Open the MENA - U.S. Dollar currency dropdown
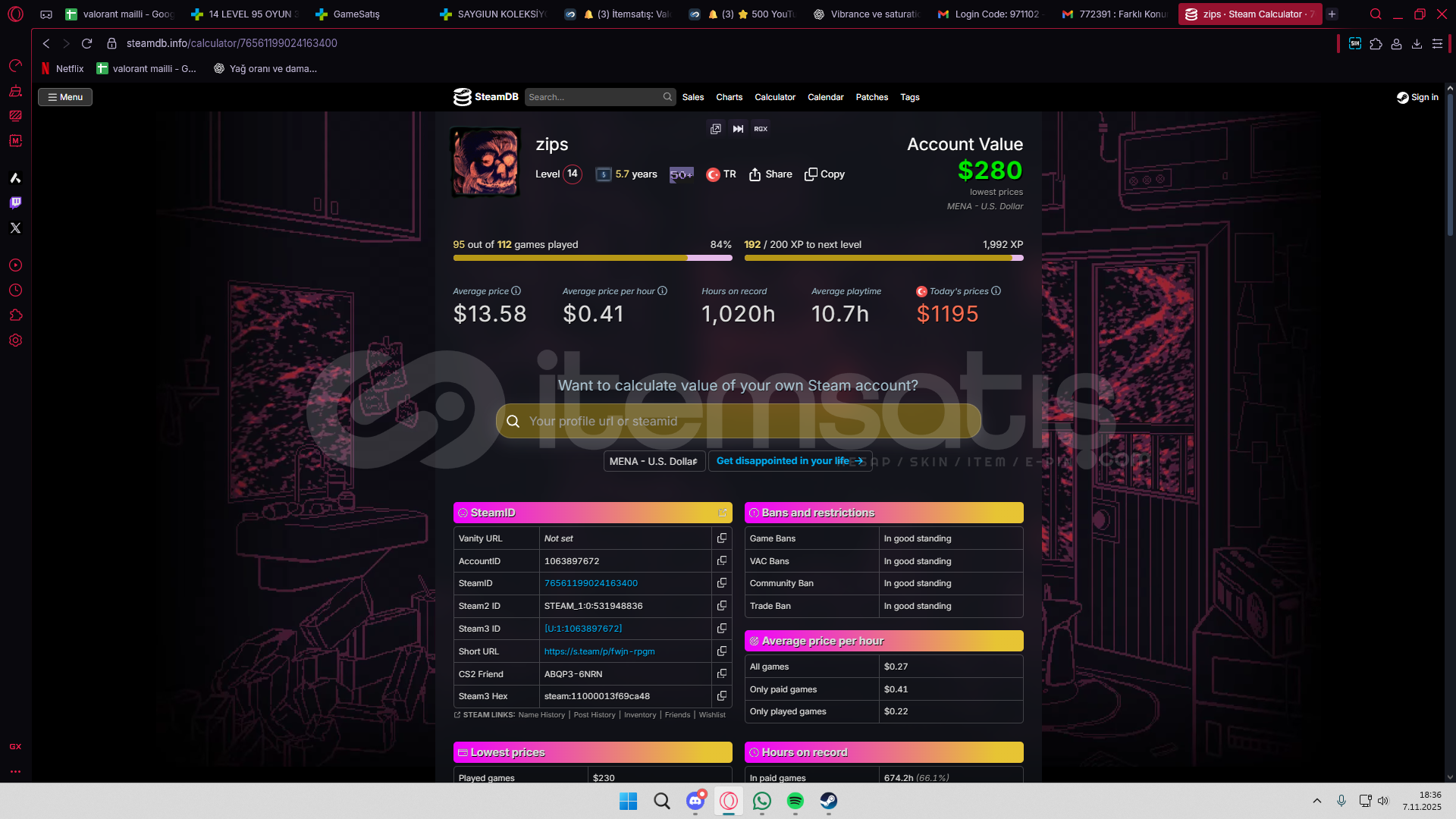Viewport: 1456px width, 819px height. pyautogui.click(x=654, y=461)
